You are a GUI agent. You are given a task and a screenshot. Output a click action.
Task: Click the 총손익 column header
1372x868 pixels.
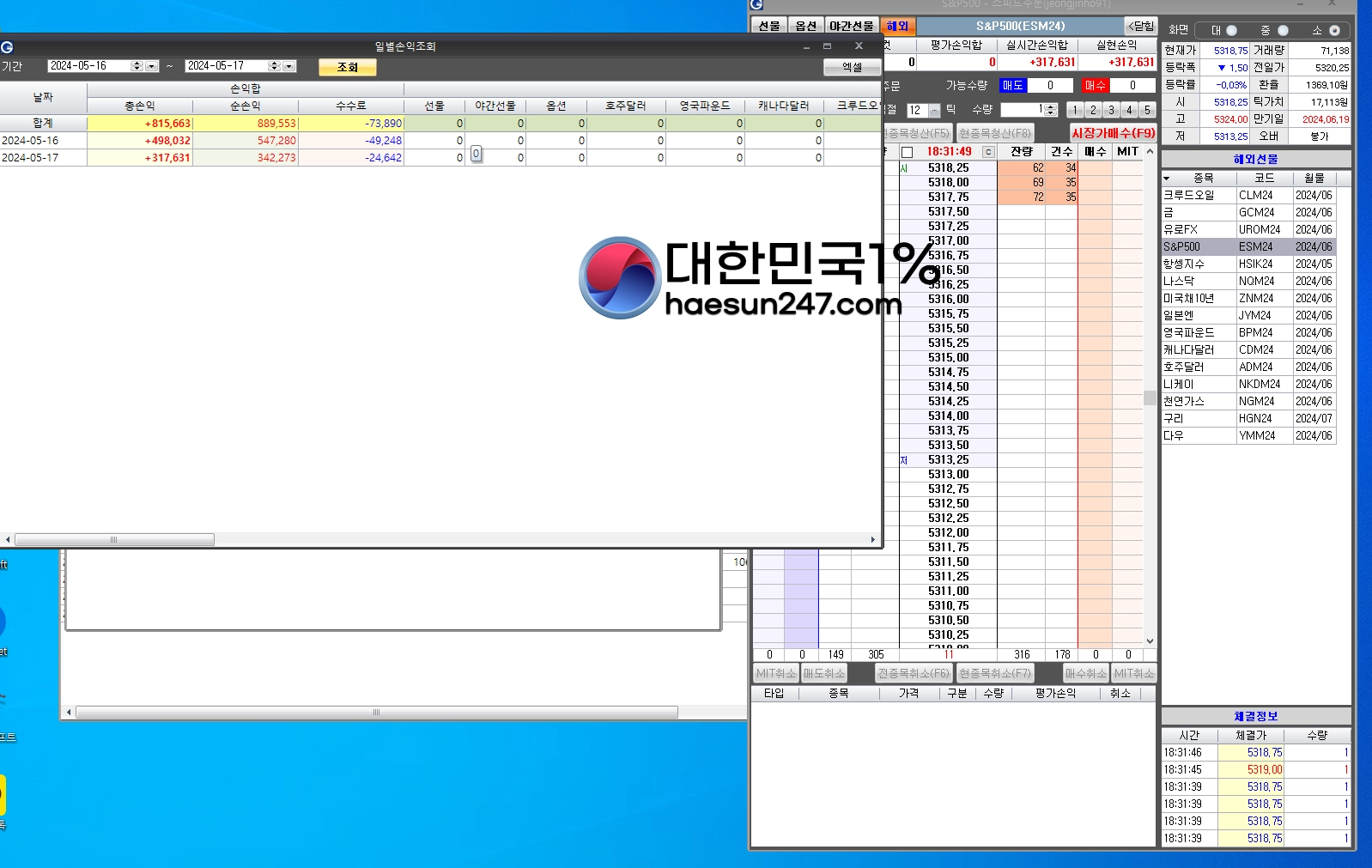tap(140, 106)
